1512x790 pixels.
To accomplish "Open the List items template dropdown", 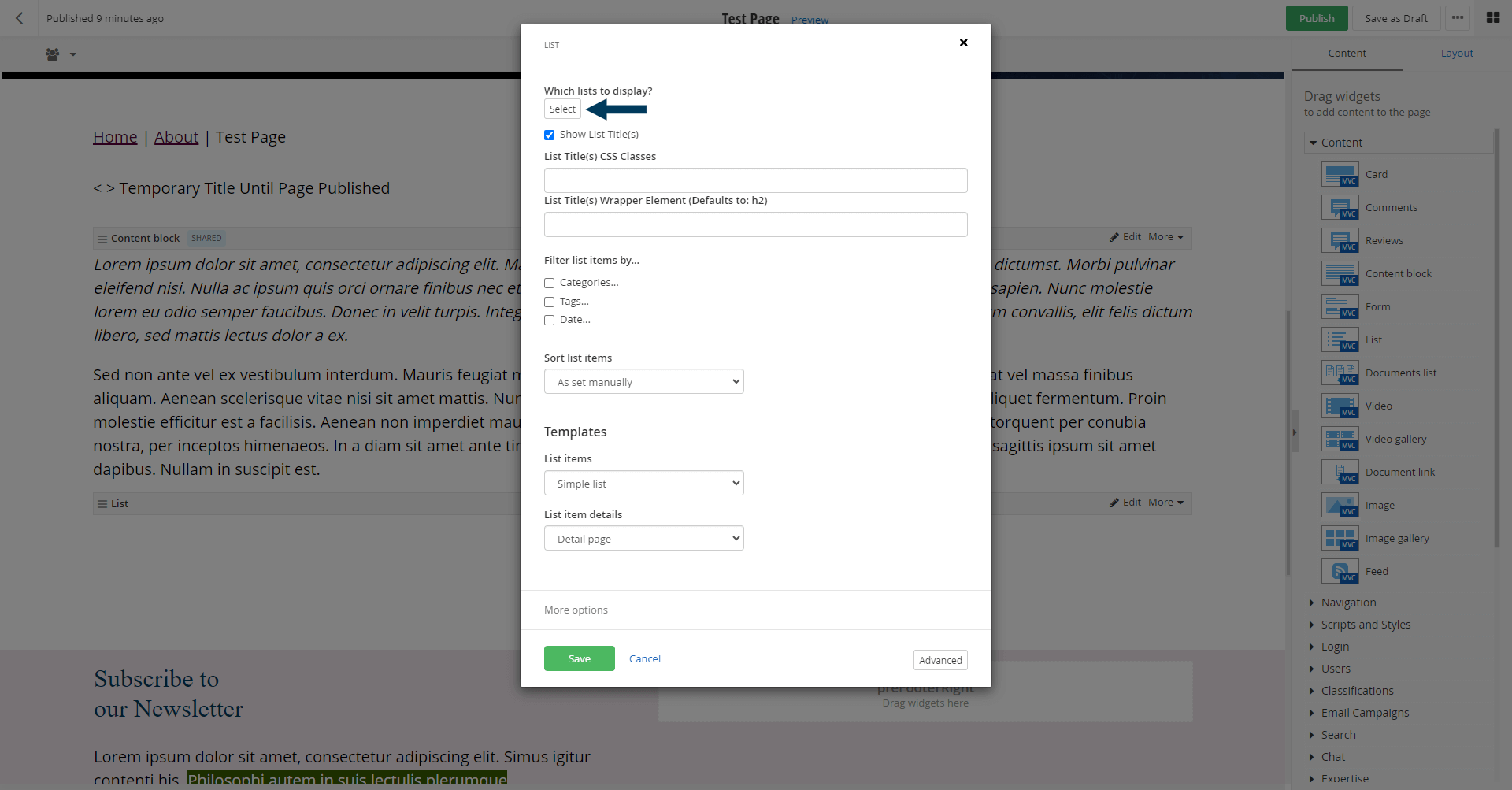I will coord(643,484).
